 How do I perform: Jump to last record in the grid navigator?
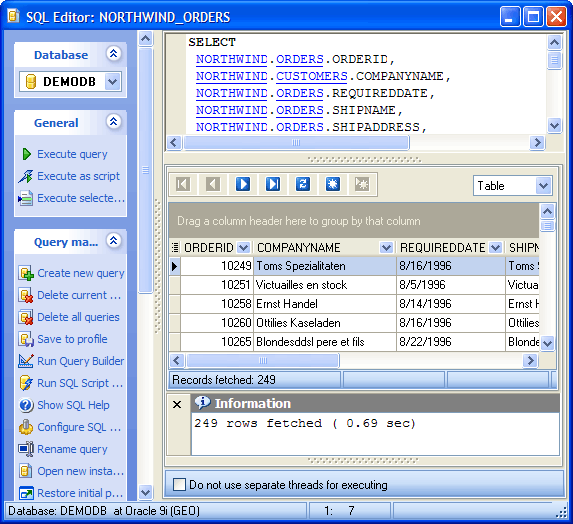pos(273,184)
